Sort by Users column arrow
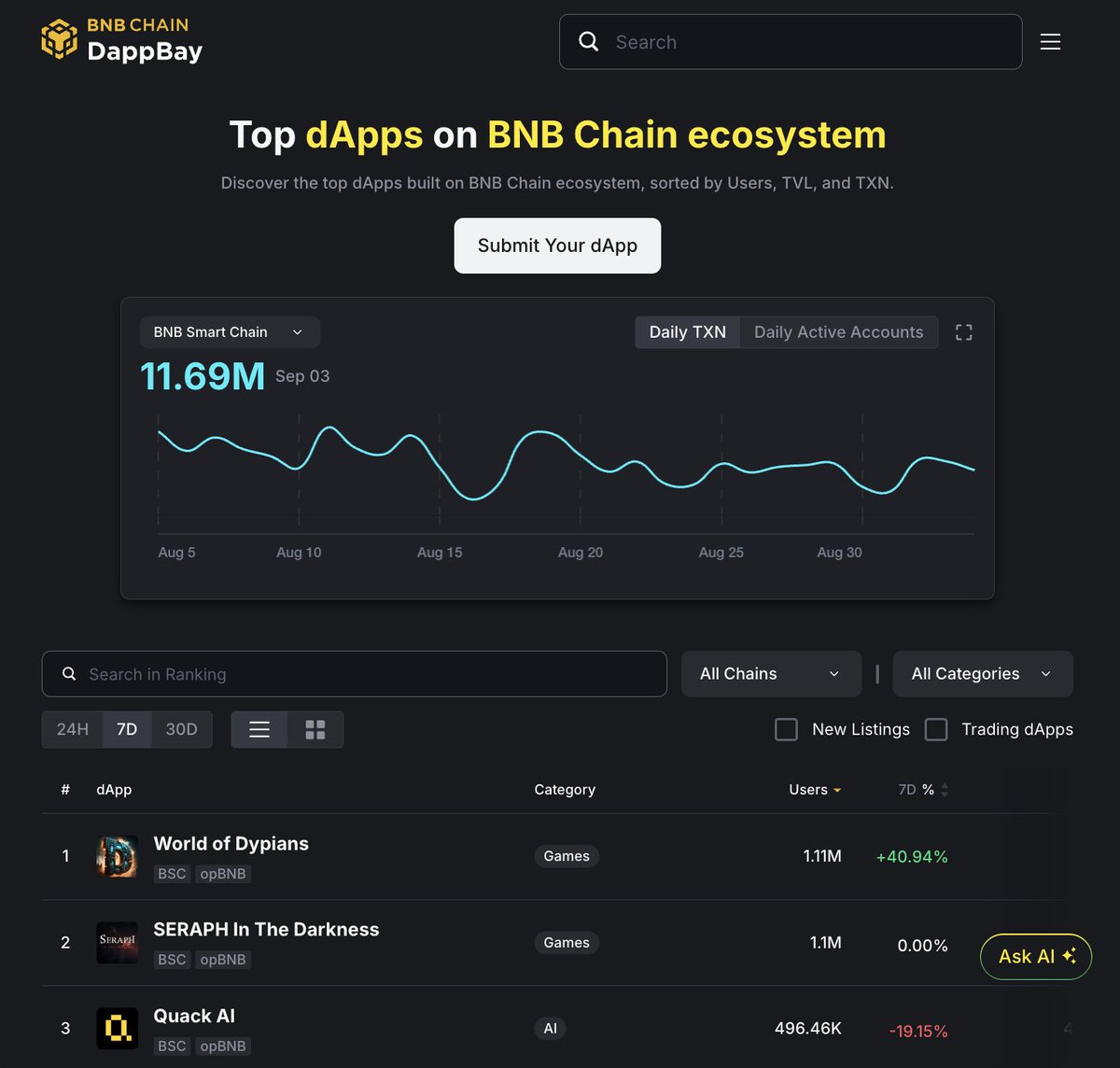The width and height of the screenshot is (1120, 1068). 837,790
